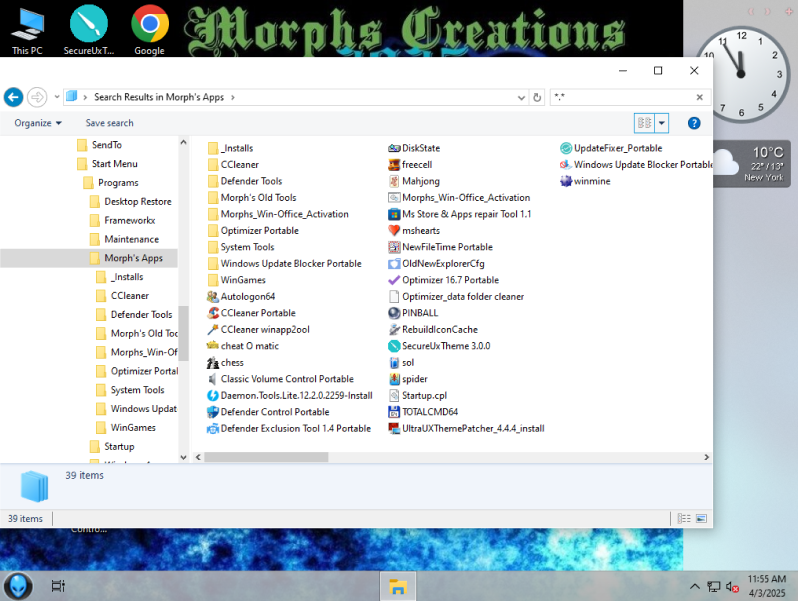The width and height of the screenshot is (798, 601).
Task: Select SecureUxTheme 3.0.0 file icon
Action: pyautogui.click(x=394, y=346)
